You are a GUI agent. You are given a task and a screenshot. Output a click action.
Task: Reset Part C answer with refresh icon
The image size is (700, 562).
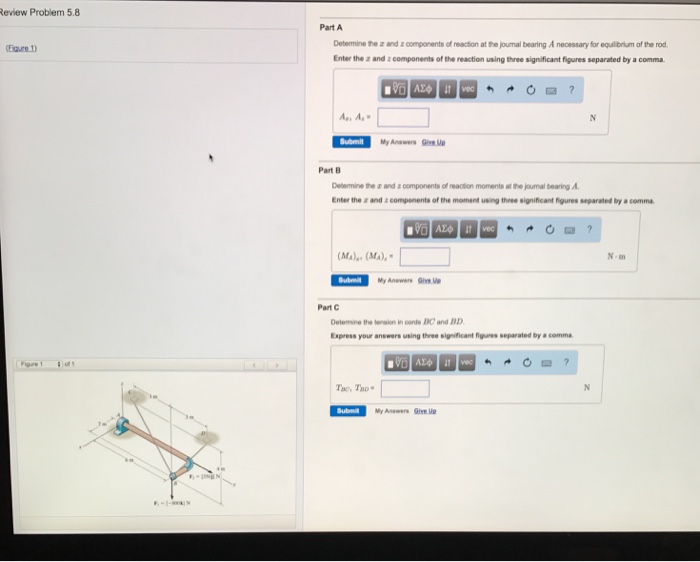(527, 362)
